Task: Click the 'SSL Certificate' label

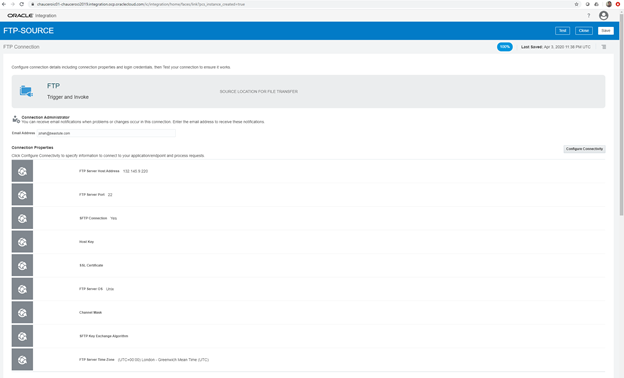Action: click(x=91, y=265)
